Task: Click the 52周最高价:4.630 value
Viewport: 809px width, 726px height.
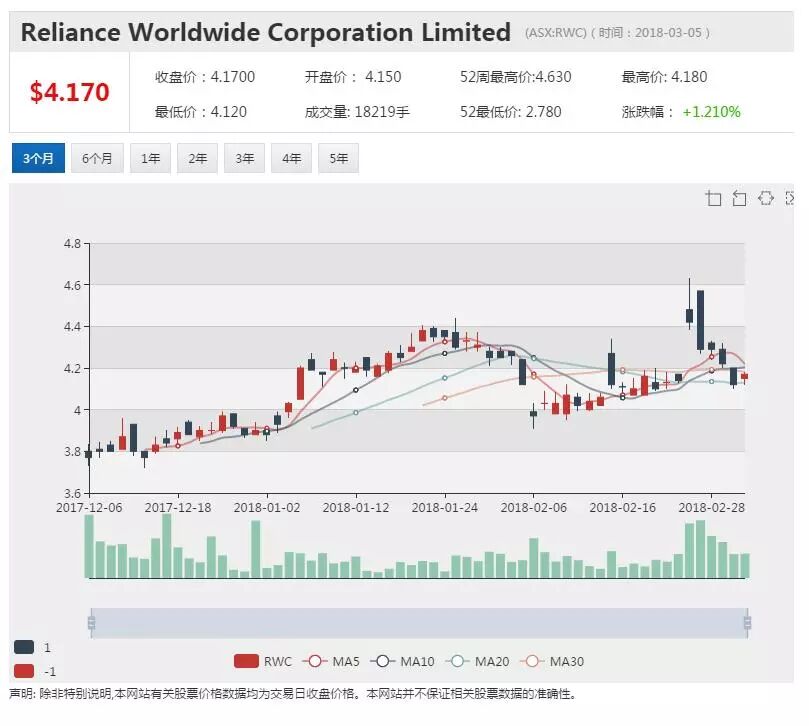Action: click(515, 77)
